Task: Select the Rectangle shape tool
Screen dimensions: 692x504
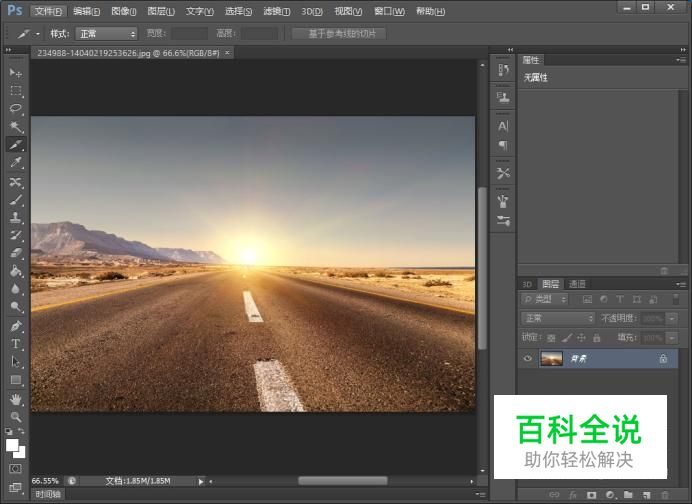Action: tap(16, 380)
